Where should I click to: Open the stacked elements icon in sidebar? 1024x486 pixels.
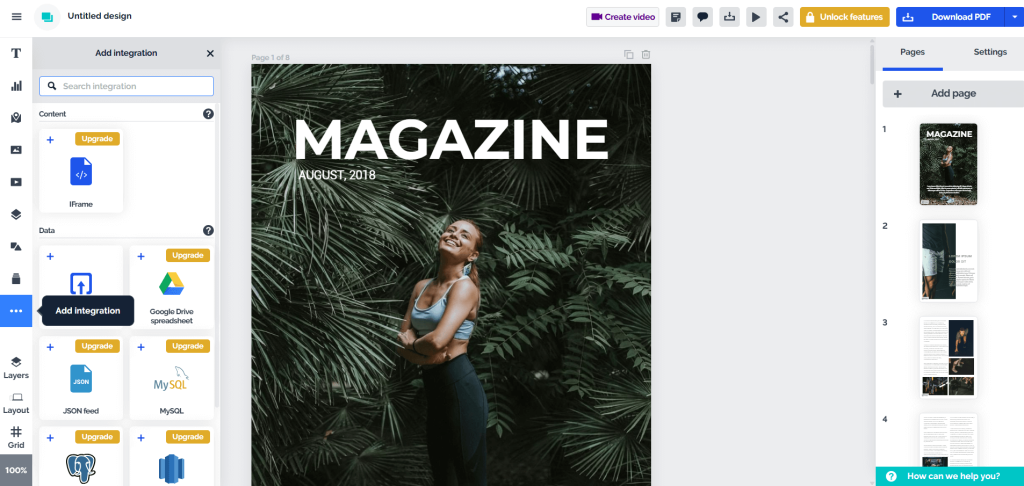click(16, 214)
